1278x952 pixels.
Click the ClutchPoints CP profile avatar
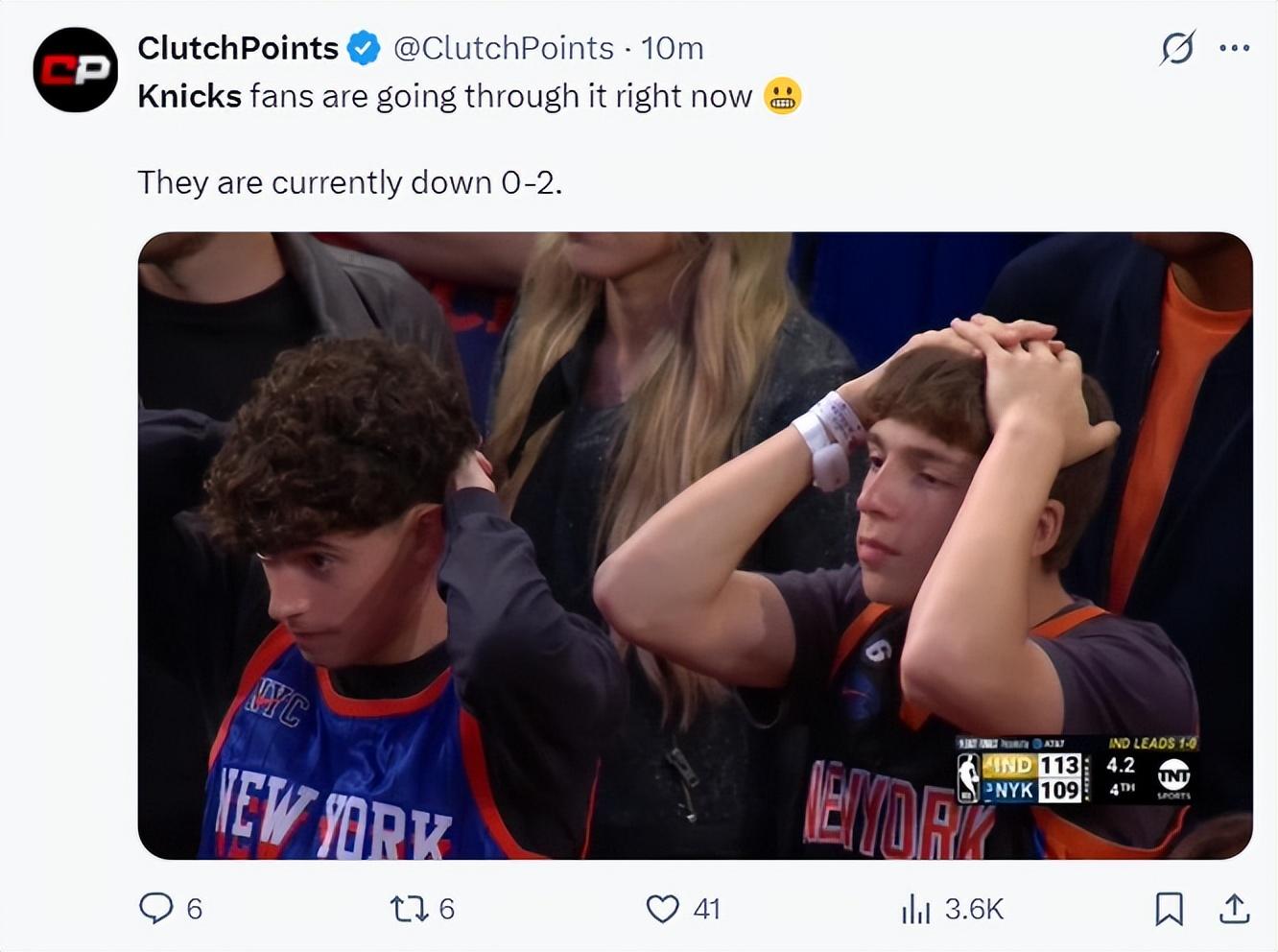point(75,69)
